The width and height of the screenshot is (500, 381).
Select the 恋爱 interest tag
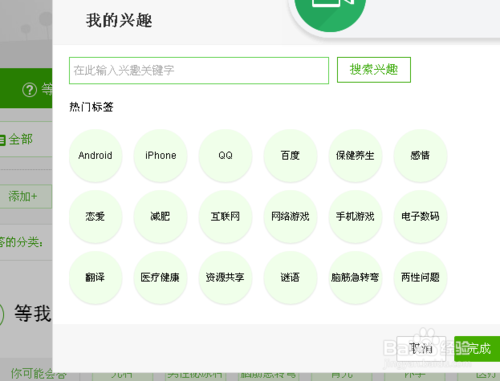click(x=95, y=217)
